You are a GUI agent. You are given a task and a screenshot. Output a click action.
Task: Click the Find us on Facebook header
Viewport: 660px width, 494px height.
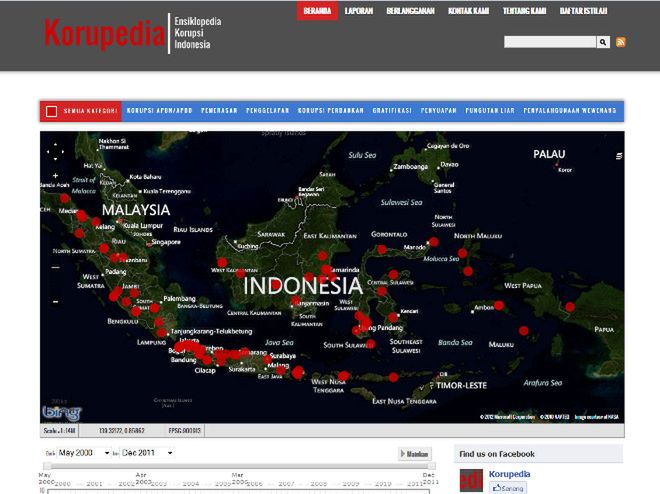(497, 454)
